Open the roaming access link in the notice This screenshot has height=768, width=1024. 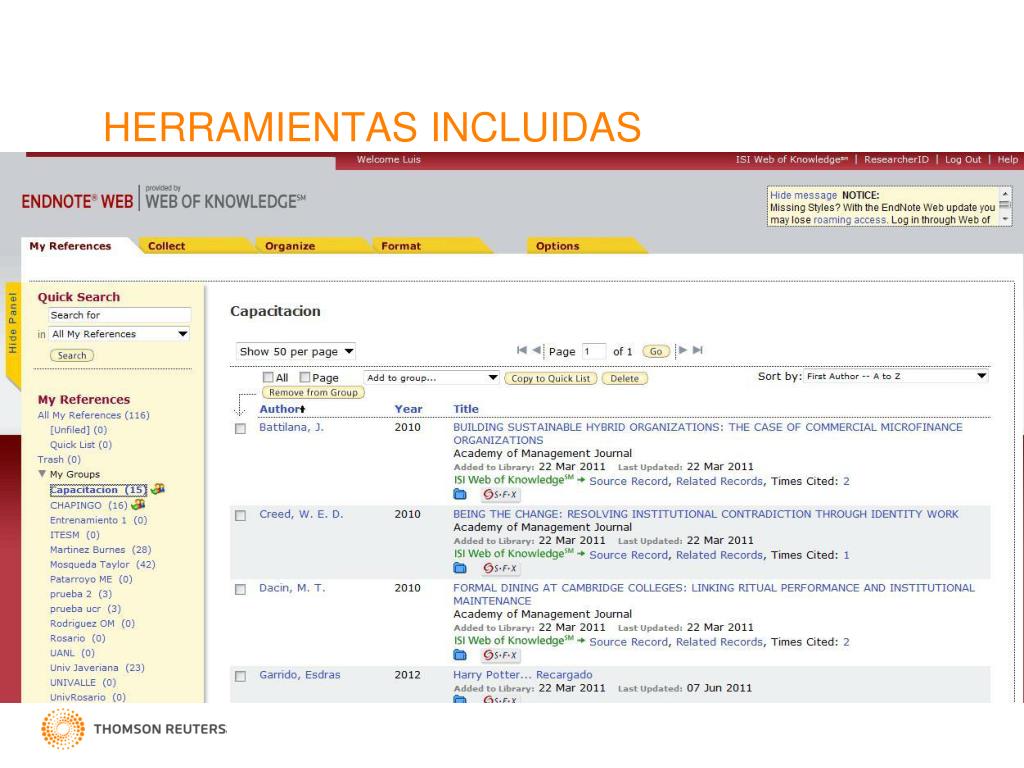tap(850, 220)
